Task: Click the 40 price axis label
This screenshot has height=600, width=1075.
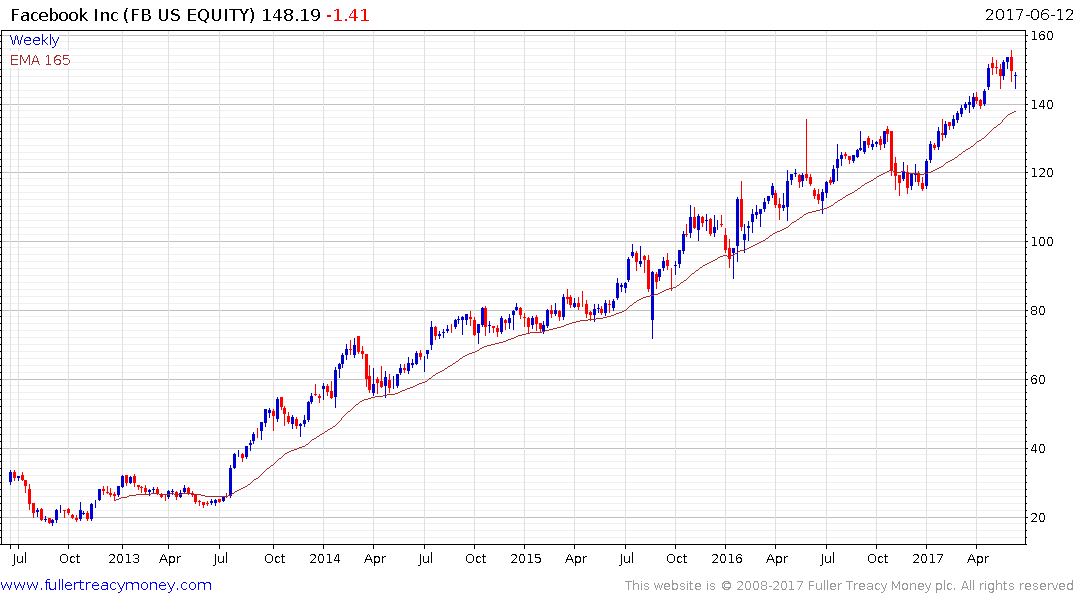Action: click(1039, 448)
